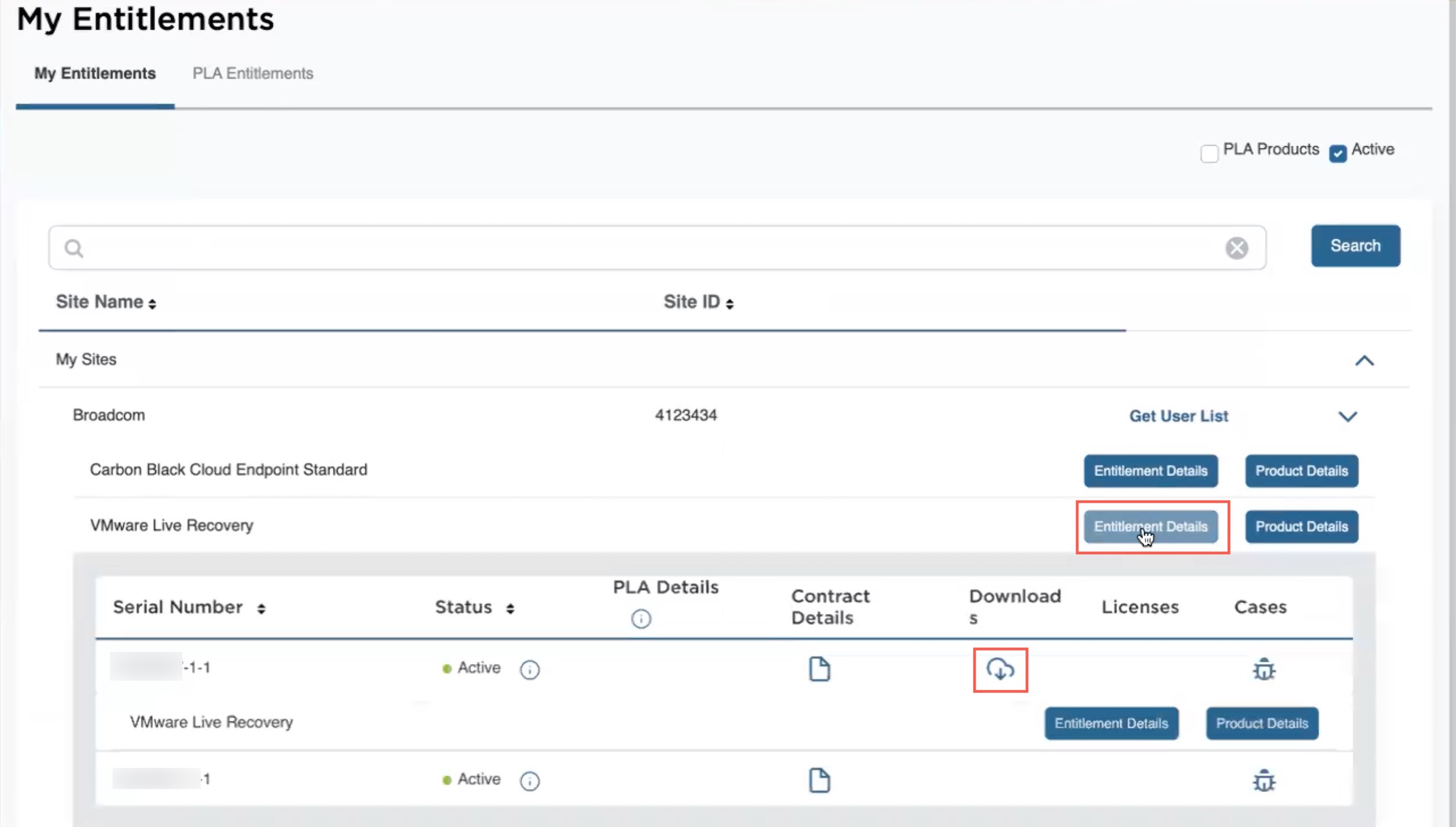Click the Serial Number sort arrows to reorder
The image size is (1456, 827).
pyautogui.click(x=259, y=607)
